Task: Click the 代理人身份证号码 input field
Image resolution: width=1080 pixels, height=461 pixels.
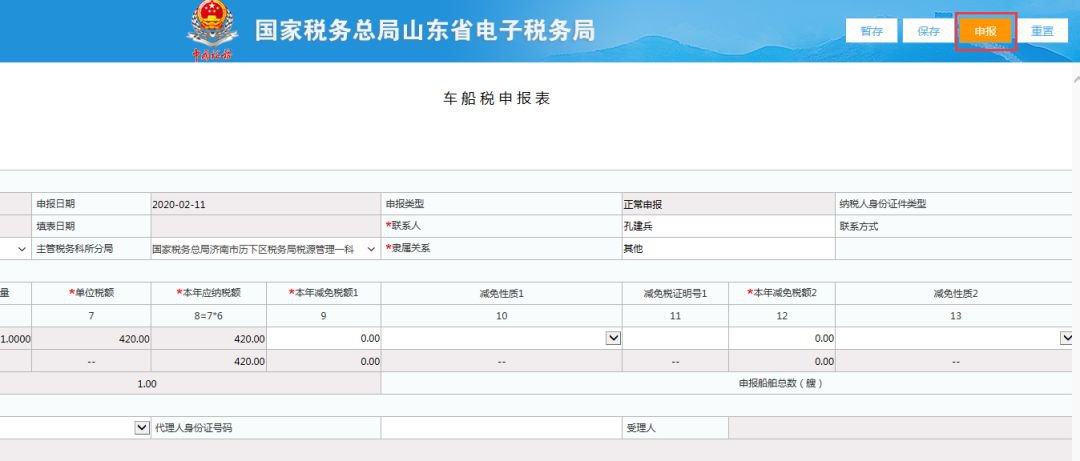Action: pos(499,428)
